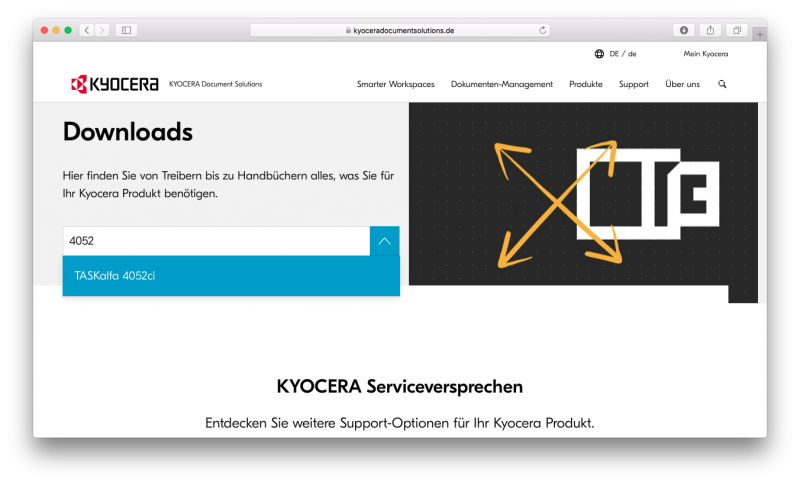Click the Downloads heading
Viewport: 800px width, 485px height.
click(128, 132)
